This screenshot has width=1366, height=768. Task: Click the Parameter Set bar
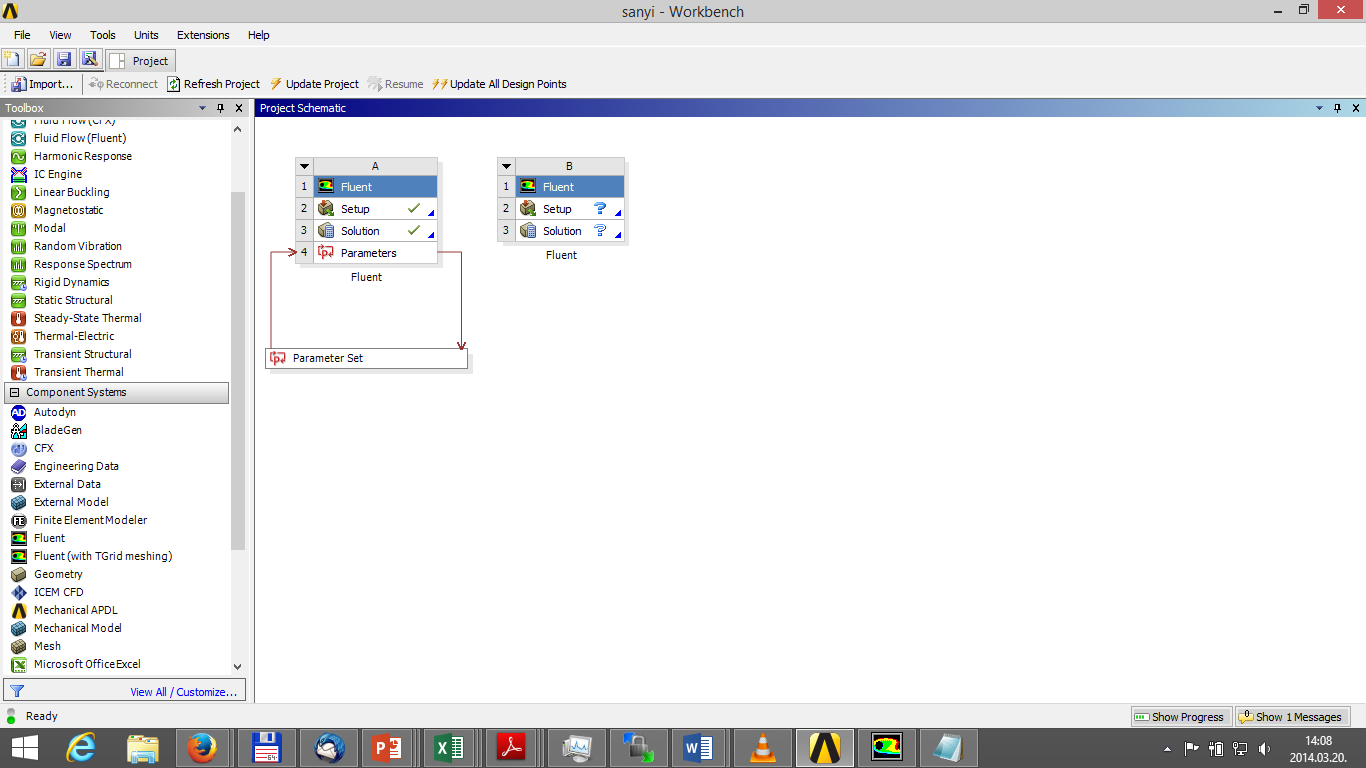coord(366,358)
